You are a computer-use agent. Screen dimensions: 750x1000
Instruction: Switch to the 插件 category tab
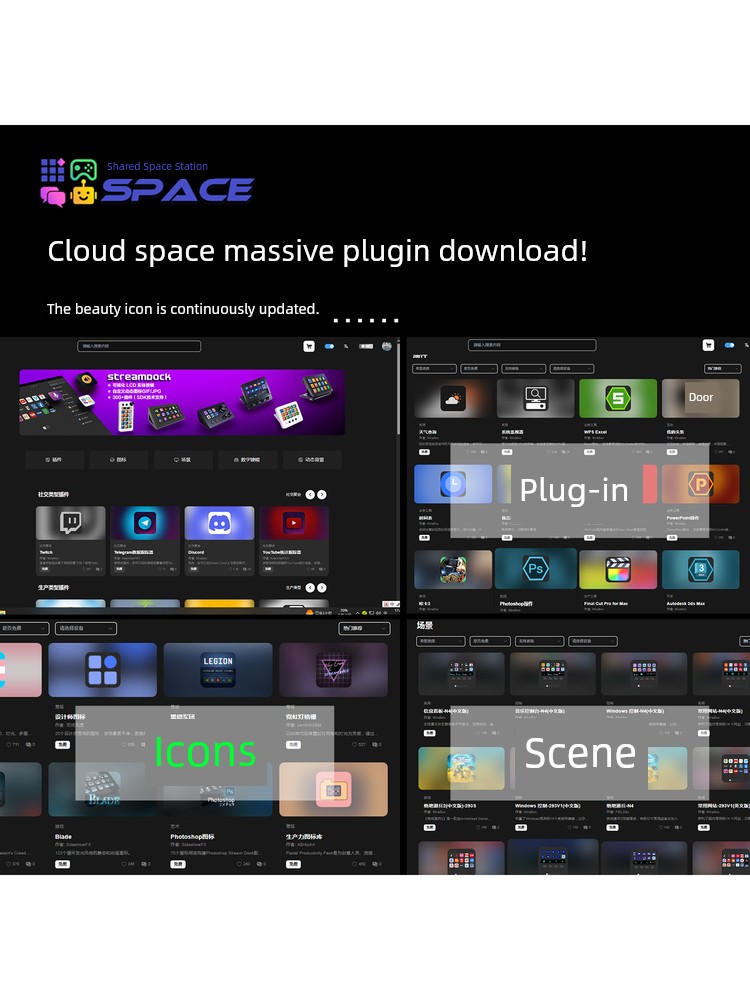pyautogui.click(x=54, y=460)
